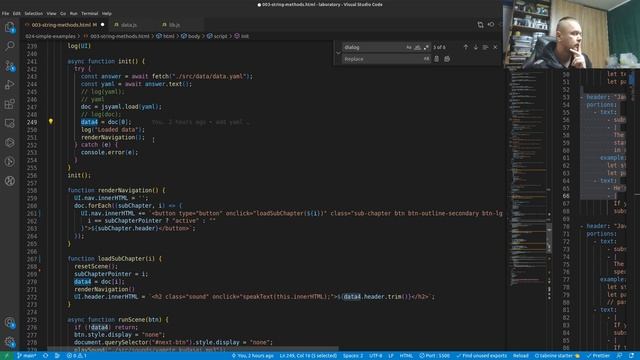Toggle Match Whole Word in find box
The width and height of the screenshot is (640, 360).
418,47
